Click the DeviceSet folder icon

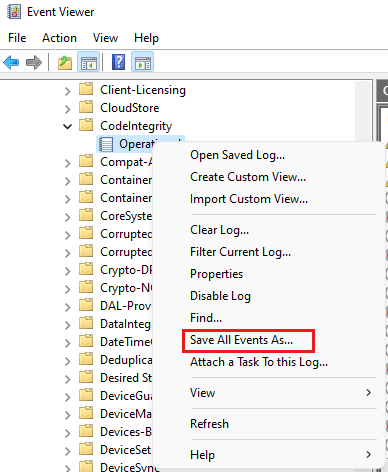(x=86, y=449)
